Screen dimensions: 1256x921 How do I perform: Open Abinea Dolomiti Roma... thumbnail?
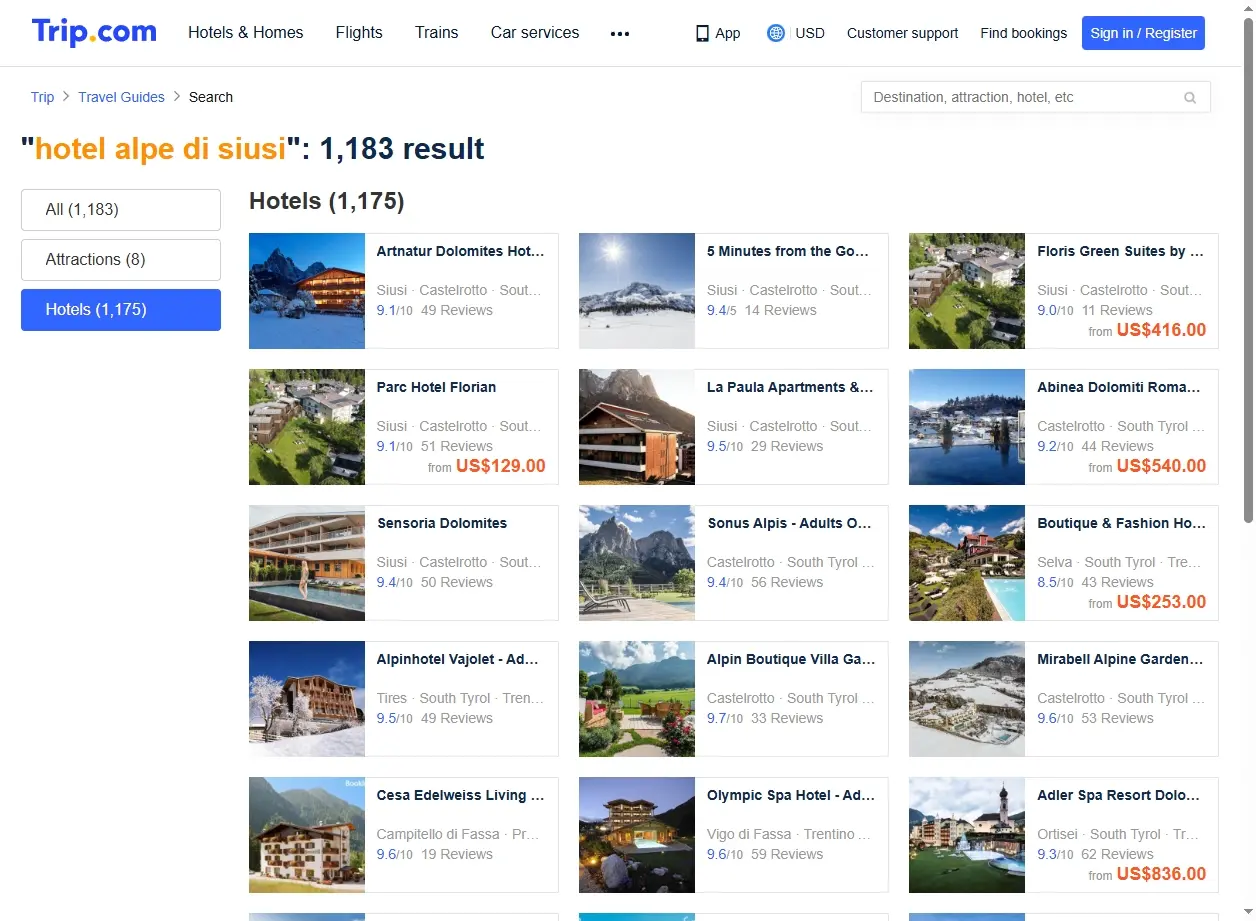tap(967, 427)
